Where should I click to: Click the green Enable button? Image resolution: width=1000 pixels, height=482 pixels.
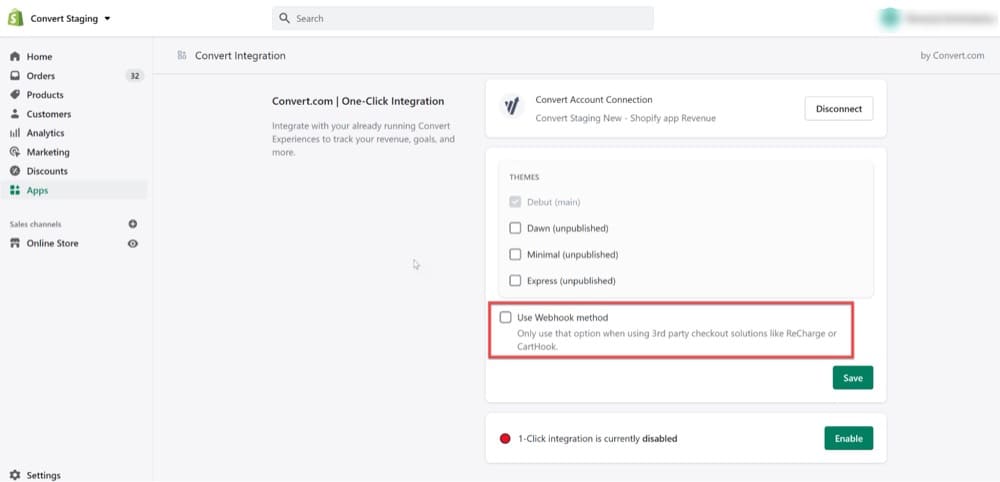coord(849,438)
